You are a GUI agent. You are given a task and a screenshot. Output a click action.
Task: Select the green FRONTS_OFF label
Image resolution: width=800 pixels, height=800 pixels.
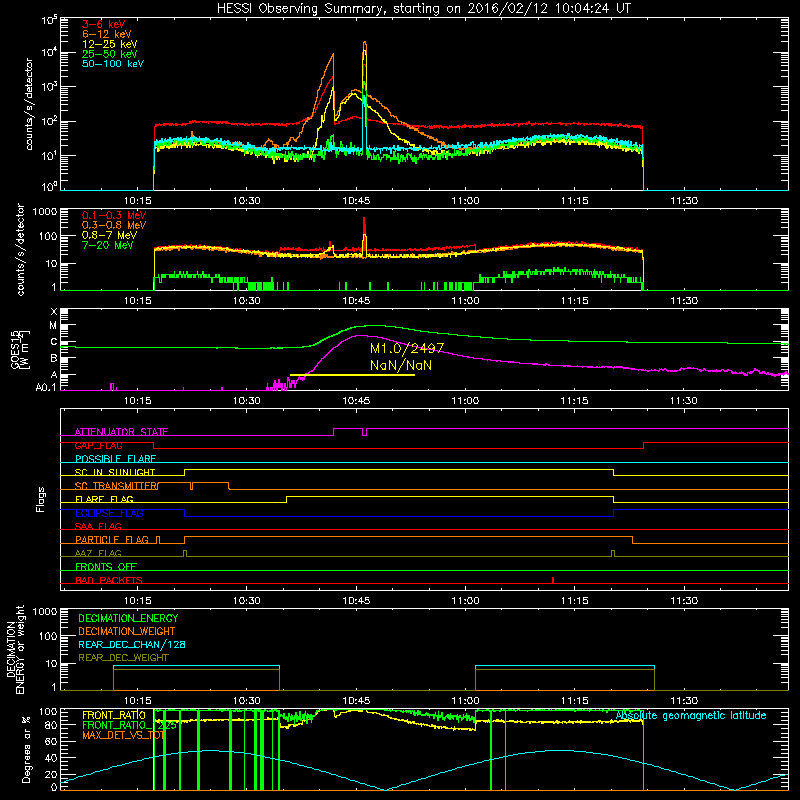(x=106, y=566)
